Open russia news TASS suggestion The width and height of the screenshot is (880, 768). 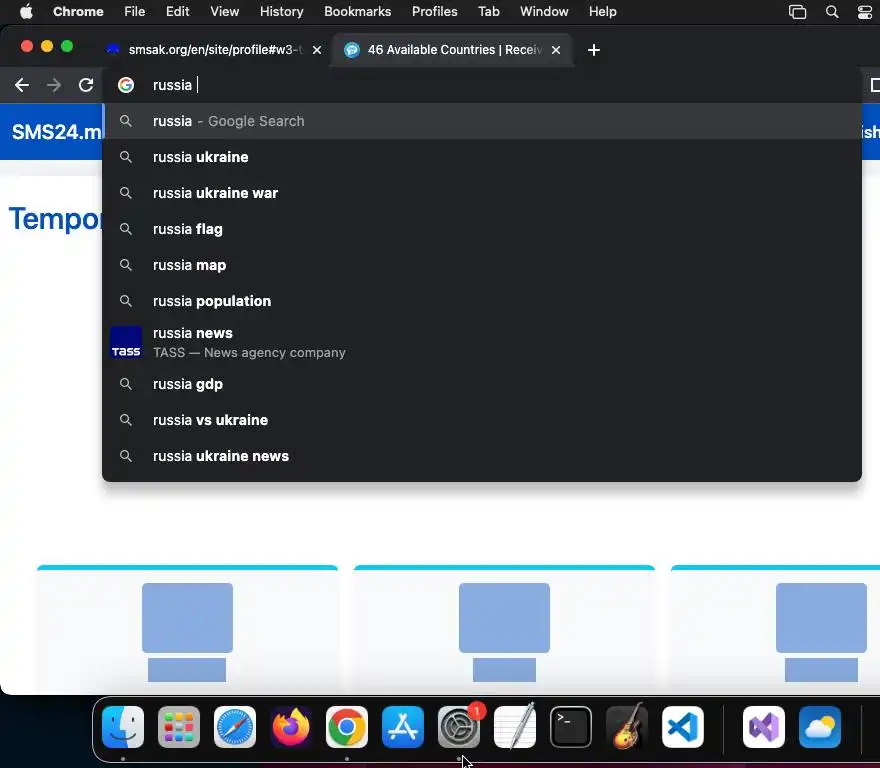click(482, 342)
